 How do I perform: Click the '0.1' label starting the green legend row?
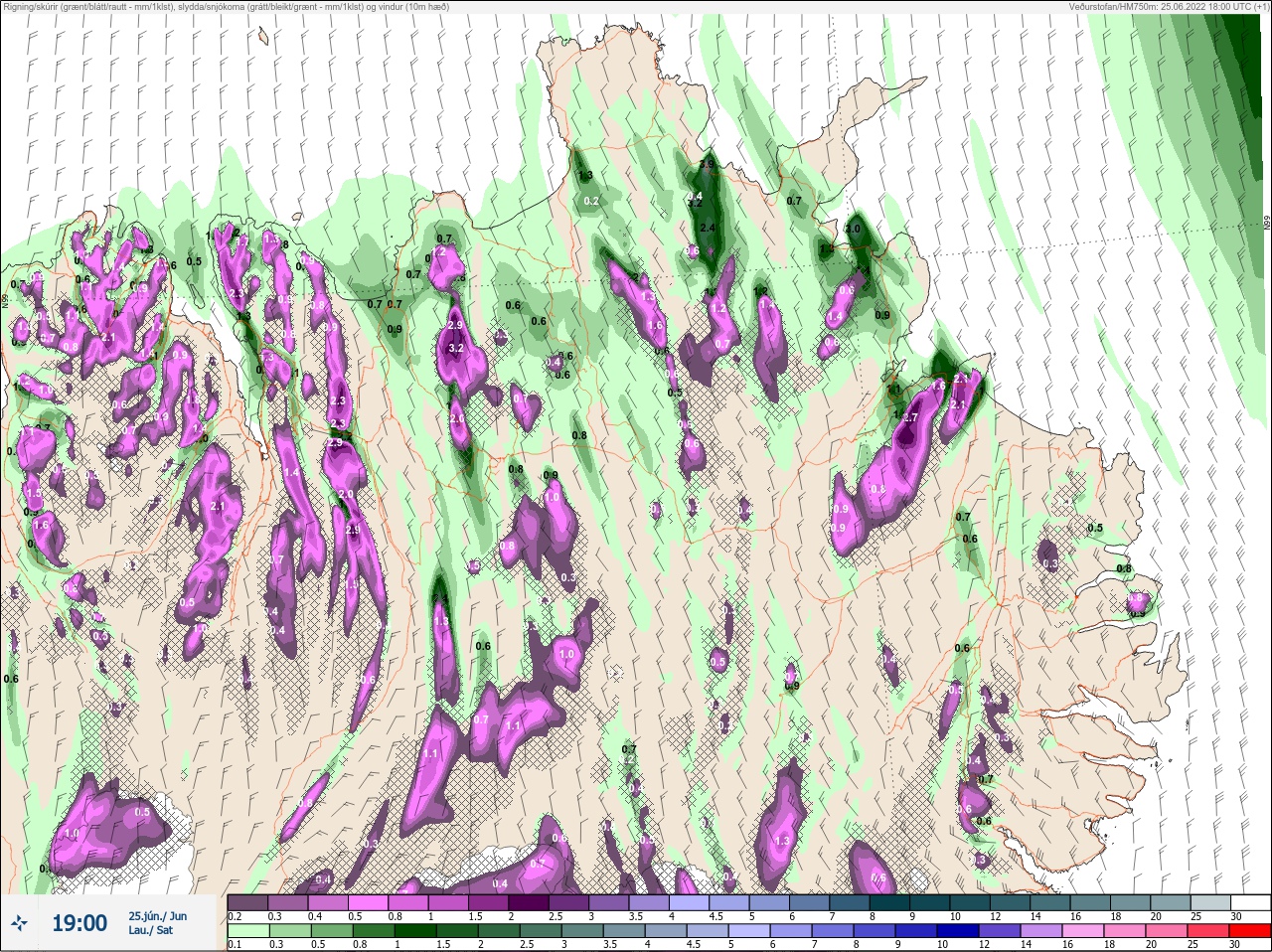[x=235, y=945]
